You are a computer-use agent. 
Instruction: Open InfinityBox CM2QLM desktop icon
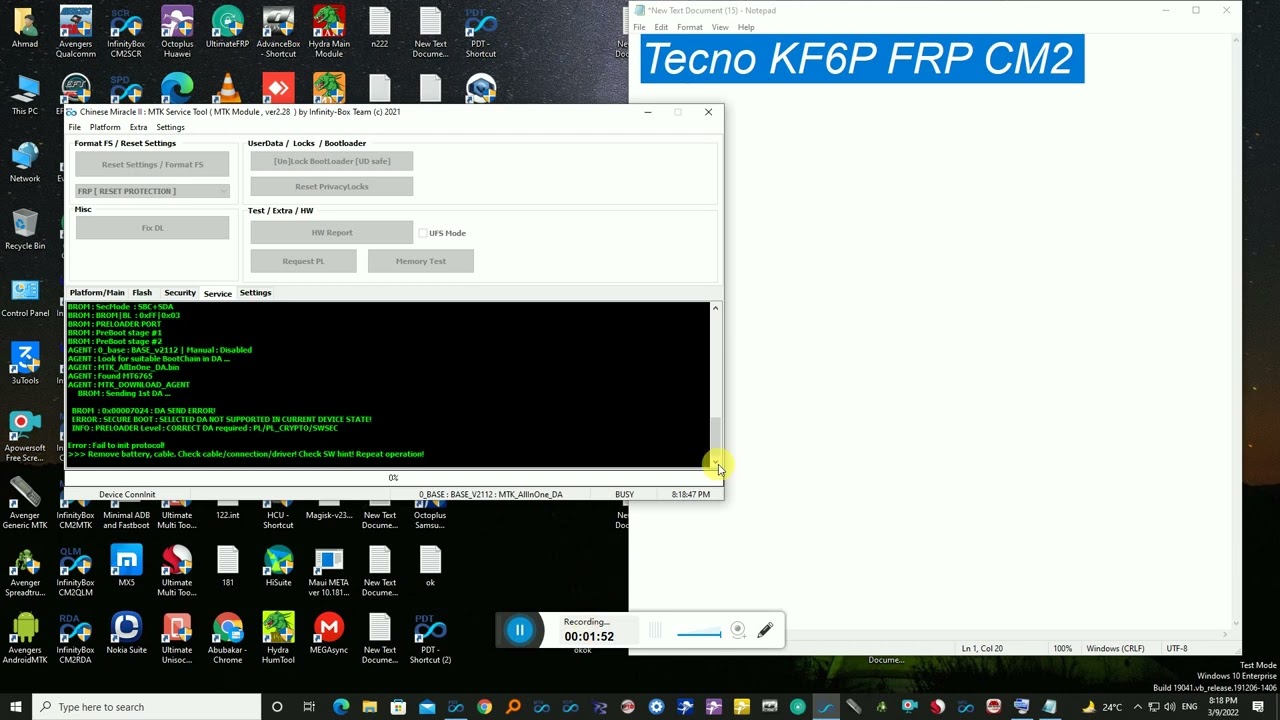pos(76,571)
